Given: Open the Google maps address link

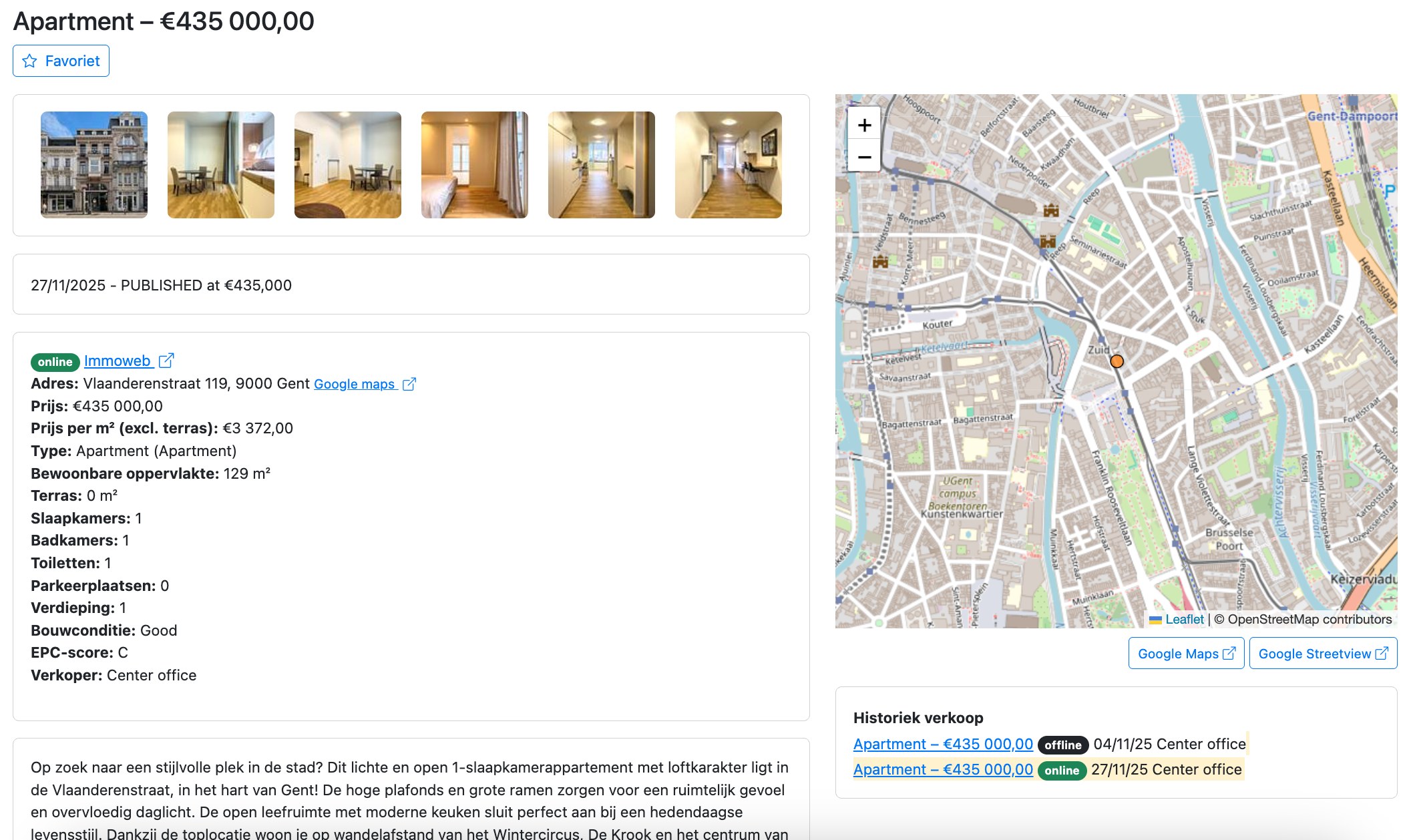Looking at the screenshot, I should [x=355, y=384].
